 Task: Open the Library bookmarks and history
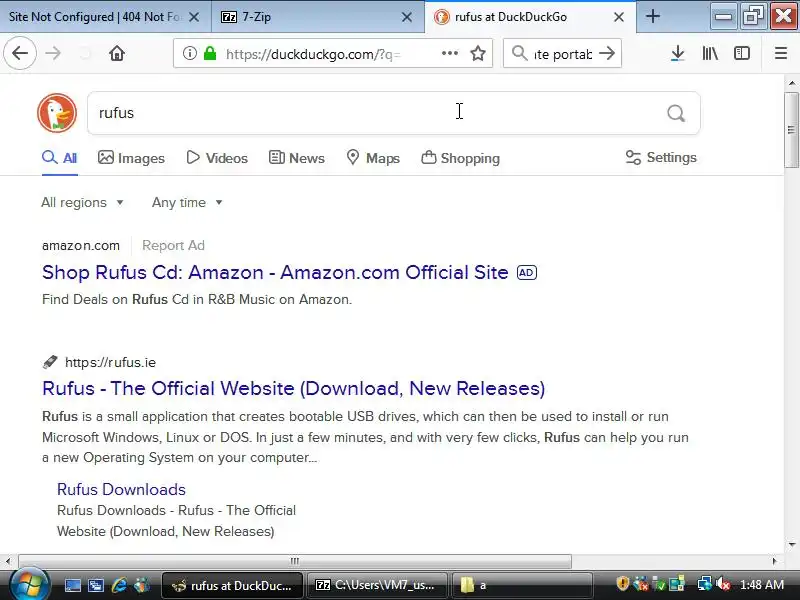tap(710, 53)
